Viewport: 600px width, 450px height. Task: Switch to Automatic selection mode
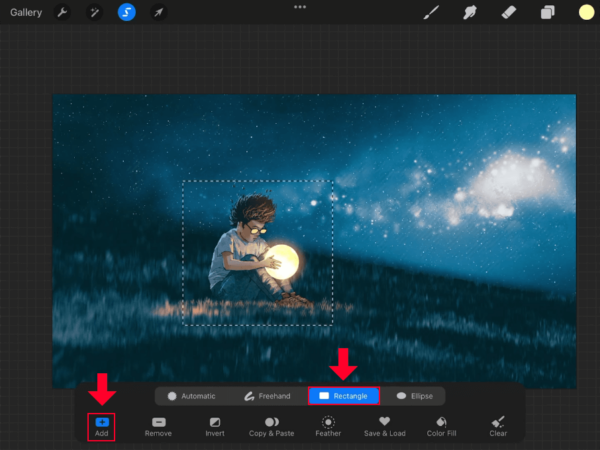point(191,396)
